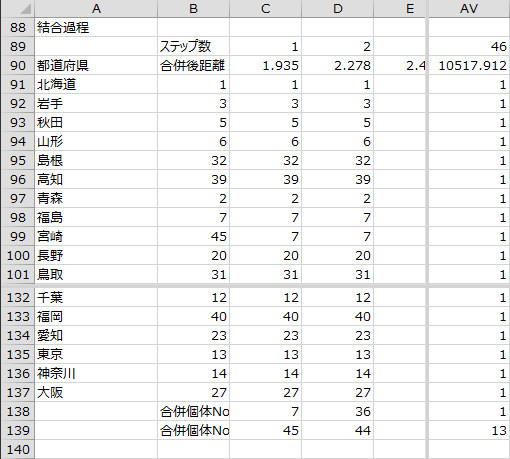Select column E header
The height and width of the screenshot is (459, 510).
coord(400,8)
